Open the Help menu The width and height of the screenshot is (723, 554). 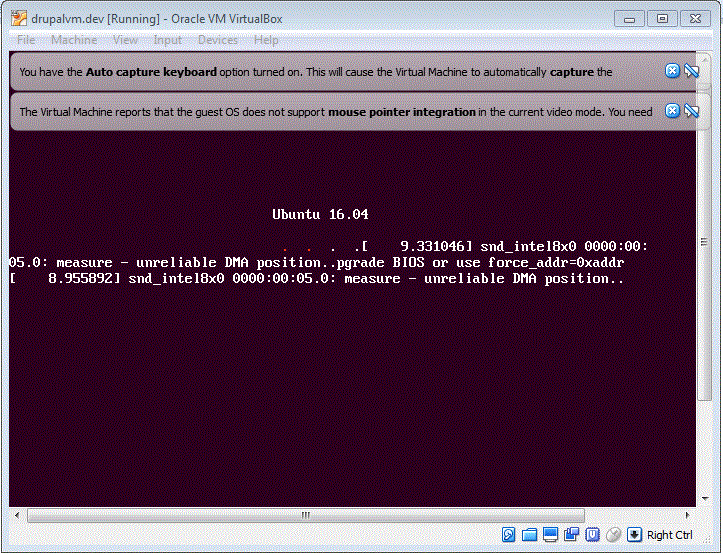coord(266,40)
